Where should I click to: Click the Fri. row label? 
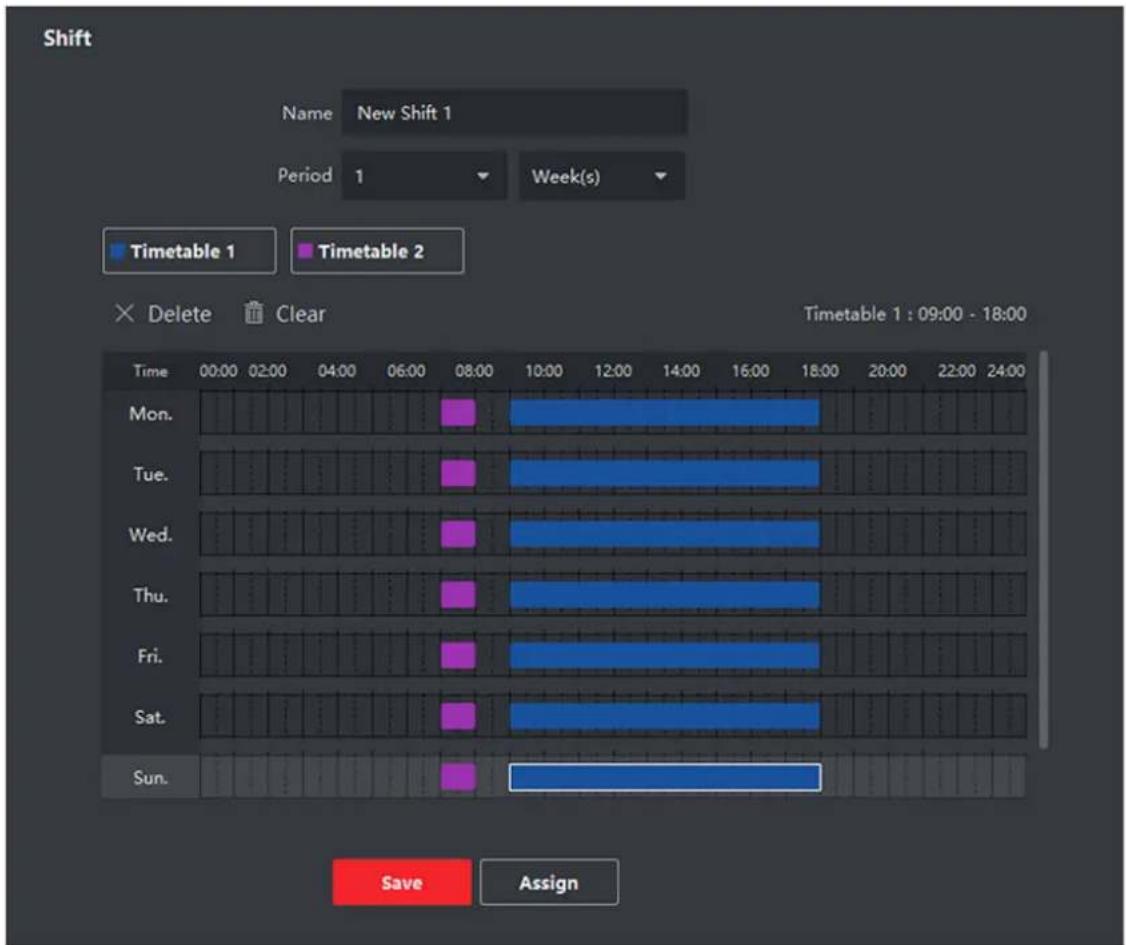pos(150,656)
